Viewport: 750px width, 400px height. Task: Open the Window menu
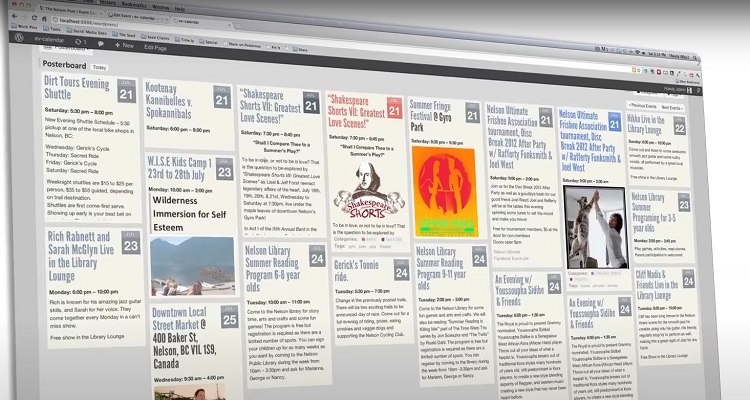160,7
